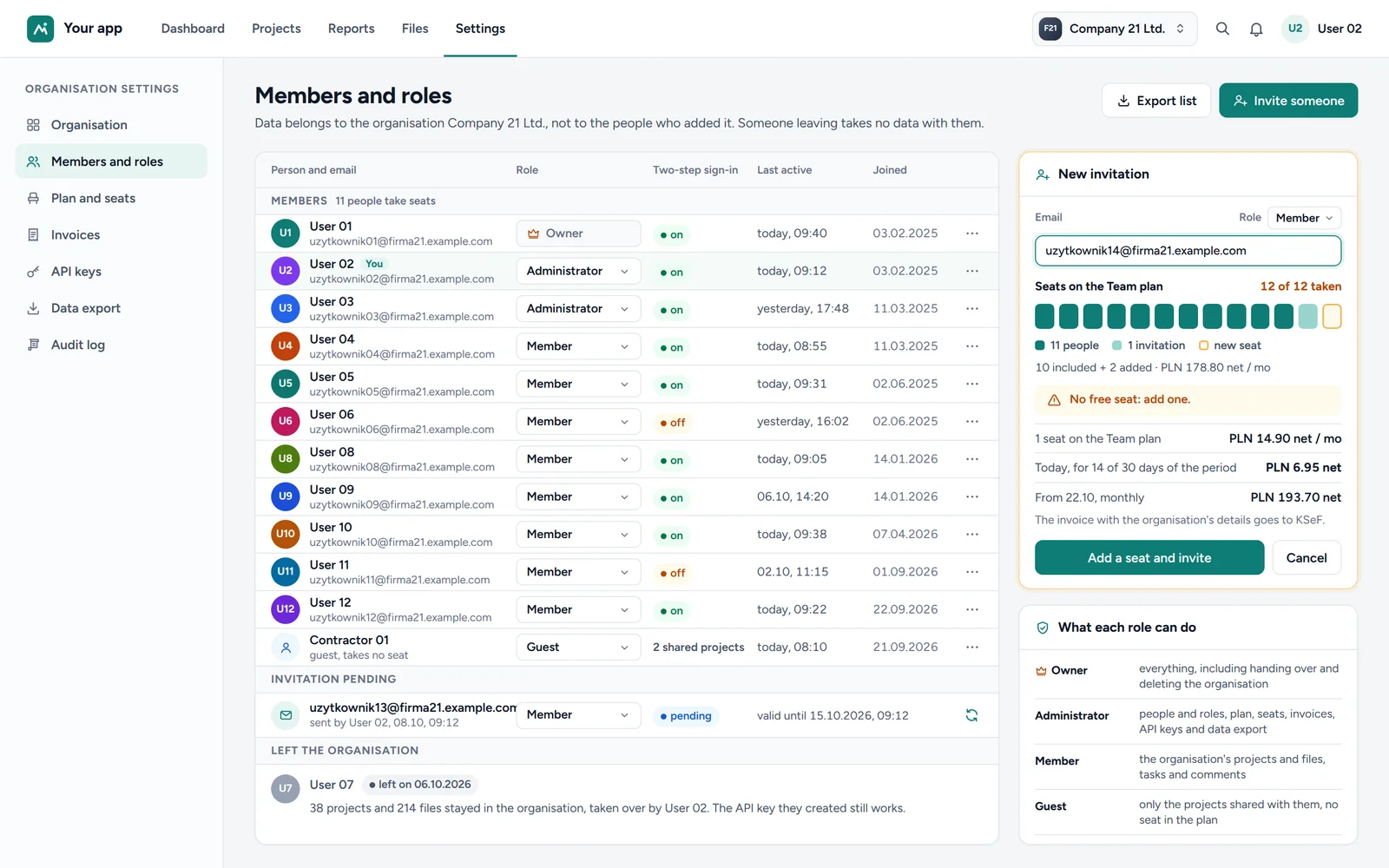Open the Files tab

(x=415, y=29)
